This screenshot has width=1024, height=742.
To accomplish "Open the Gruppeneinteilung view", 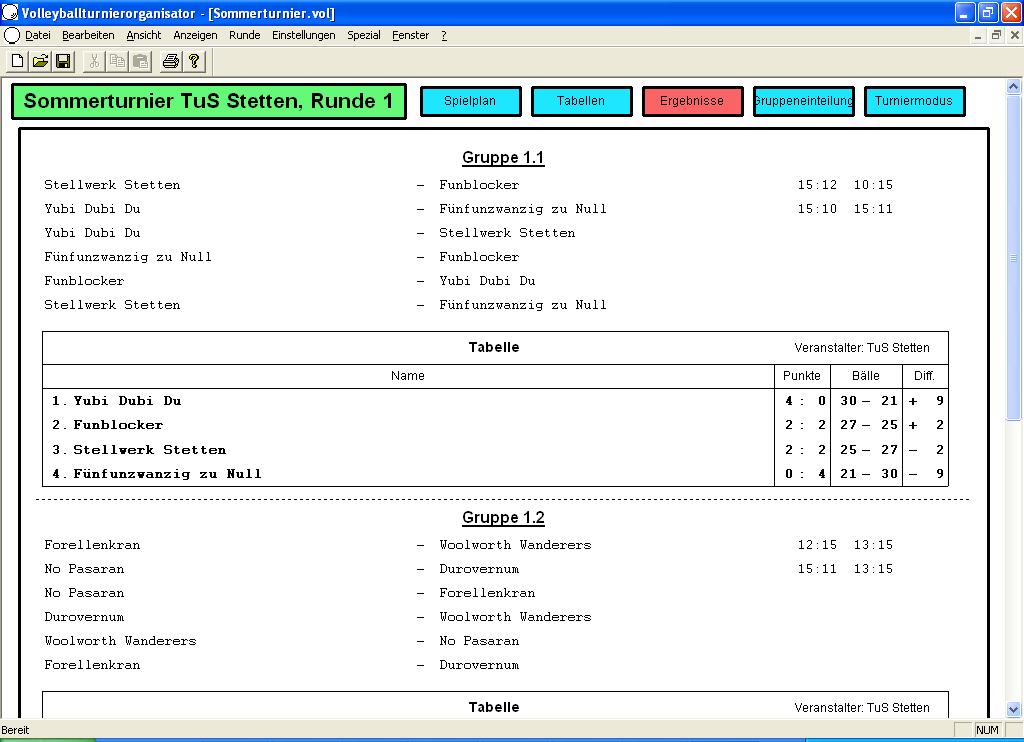I will coord(803,101).
